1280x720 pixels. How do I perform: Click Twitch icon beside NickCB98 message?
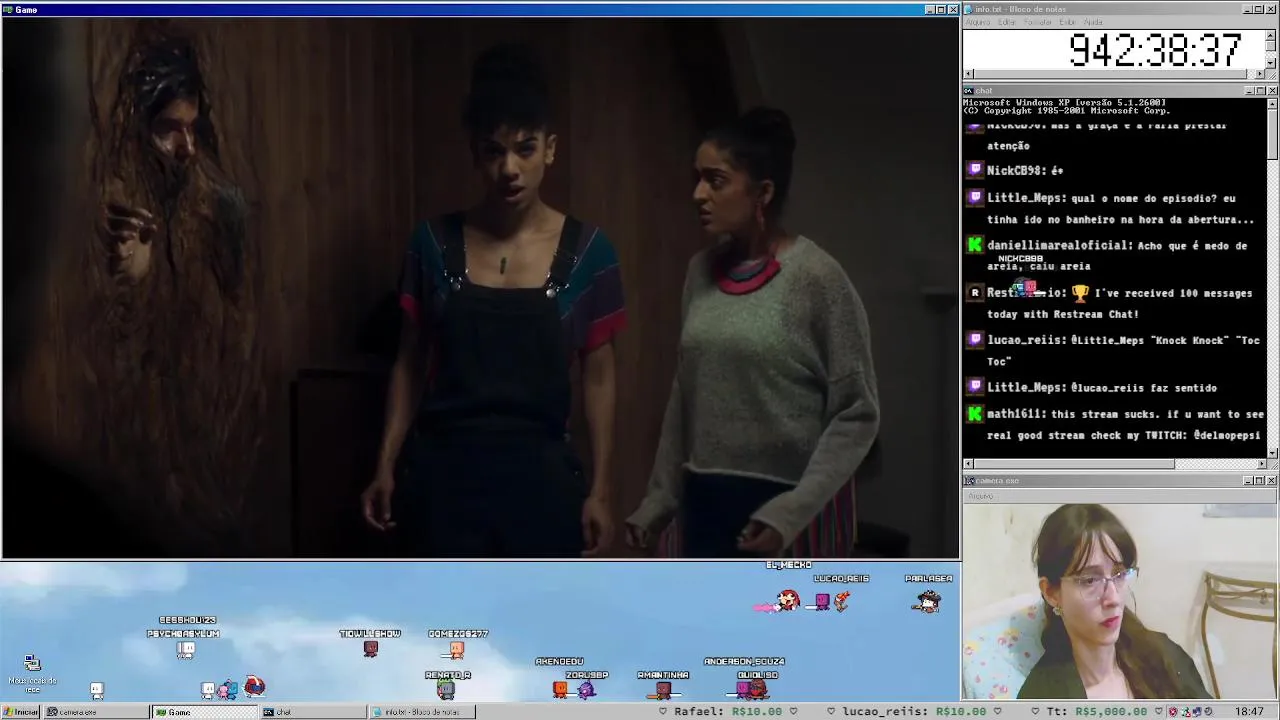[975, 171]
